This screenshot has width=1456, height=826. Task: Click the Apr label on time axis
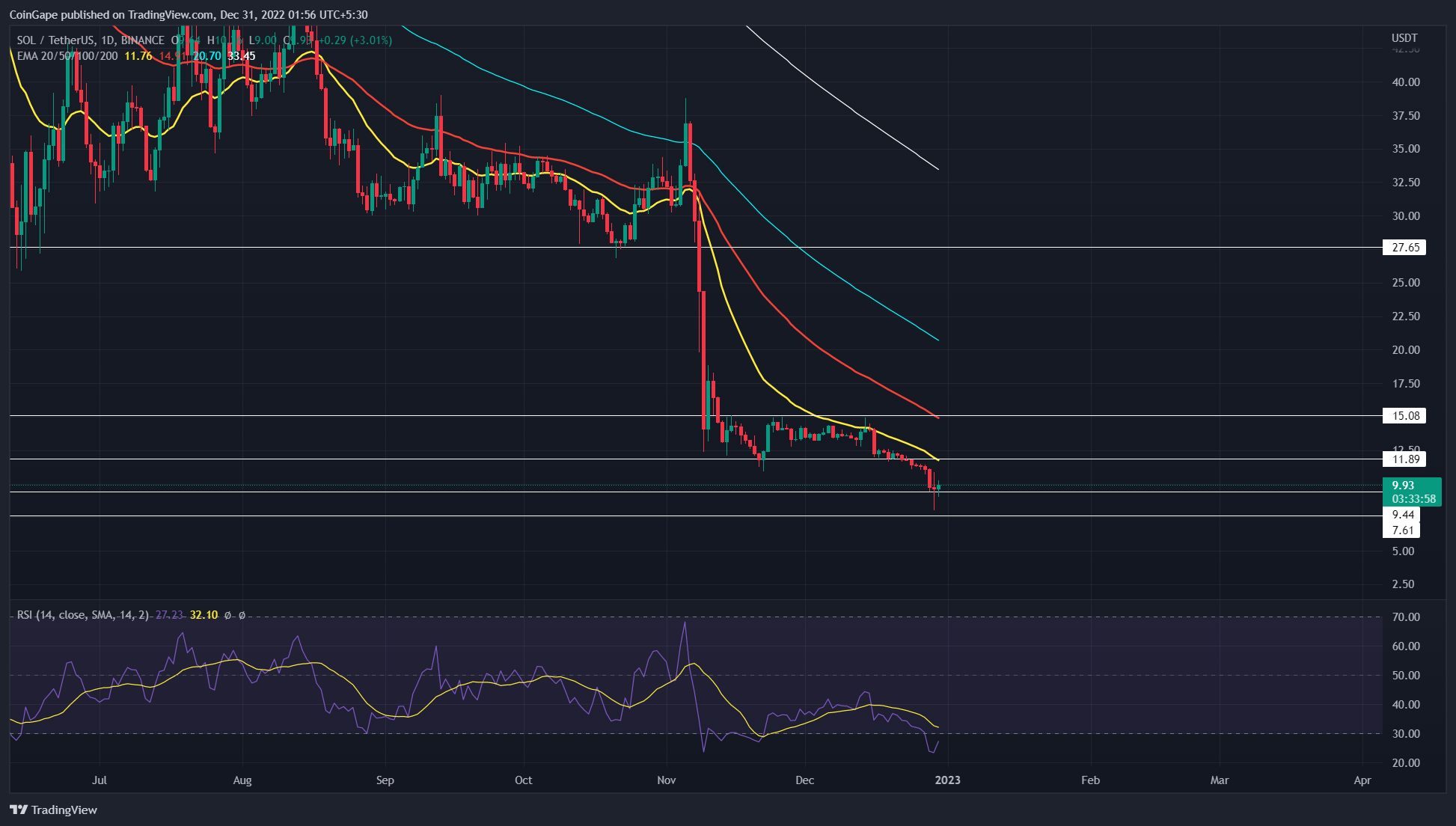pyautogui.click(x=1362, y=780)
